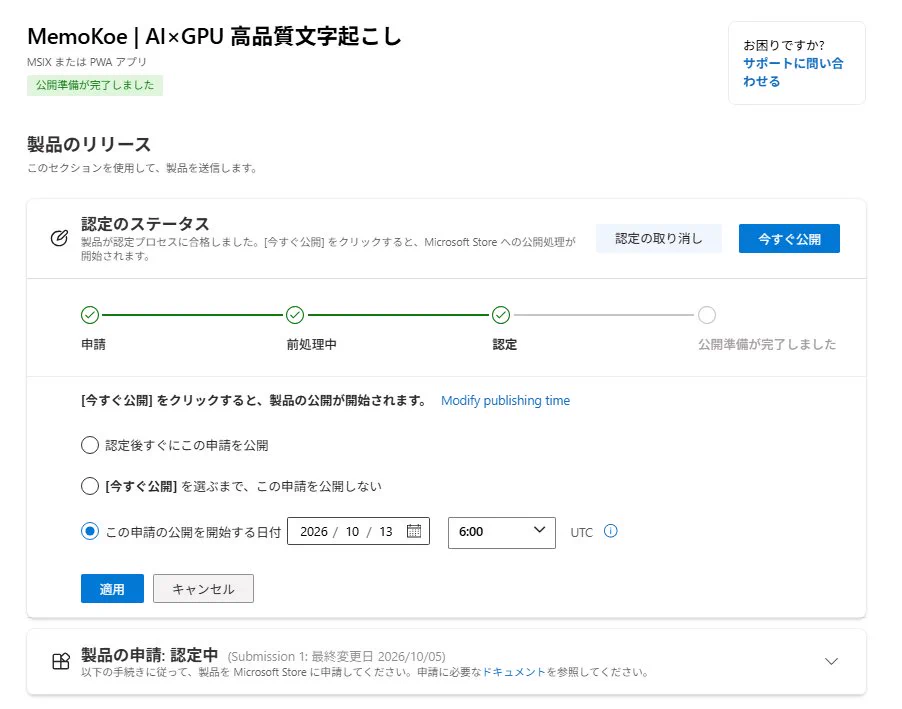Click the Submission 1 last-modified date text
This screenshot has height=709, width=902.
(337, 656)
